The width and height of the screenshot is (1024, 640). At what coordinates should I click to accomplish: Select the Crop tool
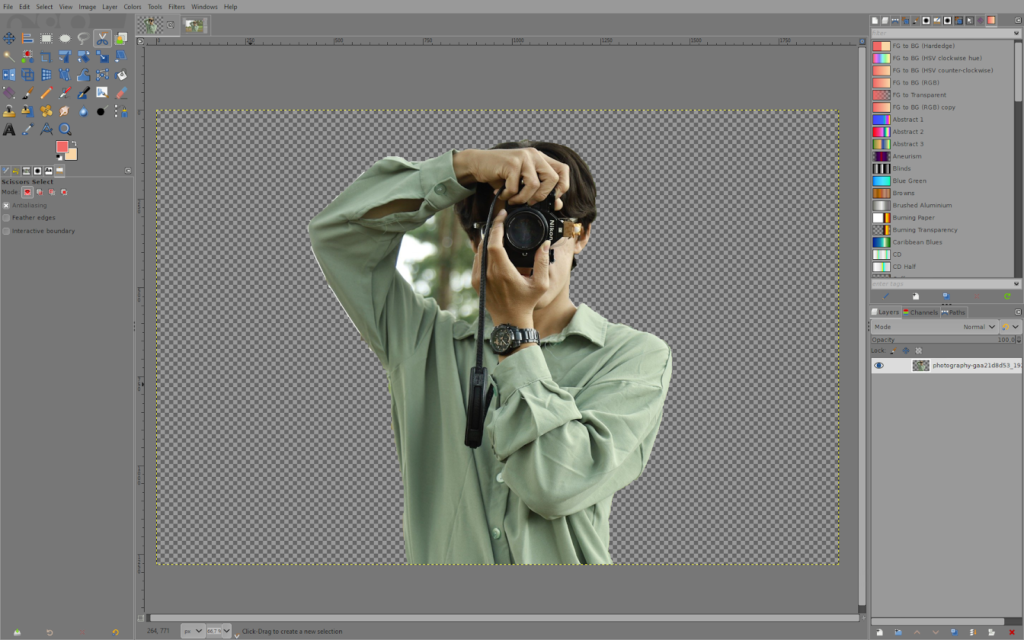point(46,55)
